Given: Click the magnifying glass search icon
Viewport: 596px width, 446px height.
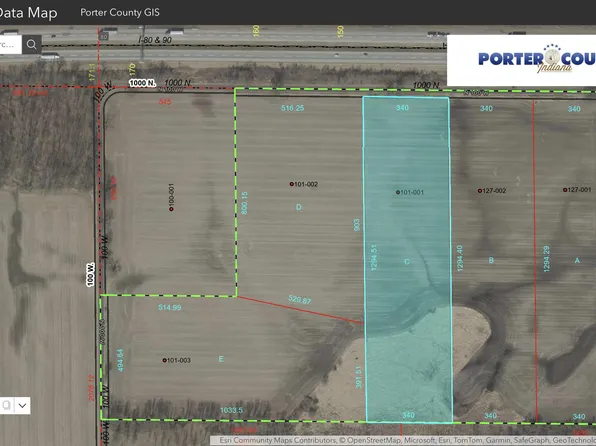Looking at the screenshot, I should click(32, 44).
